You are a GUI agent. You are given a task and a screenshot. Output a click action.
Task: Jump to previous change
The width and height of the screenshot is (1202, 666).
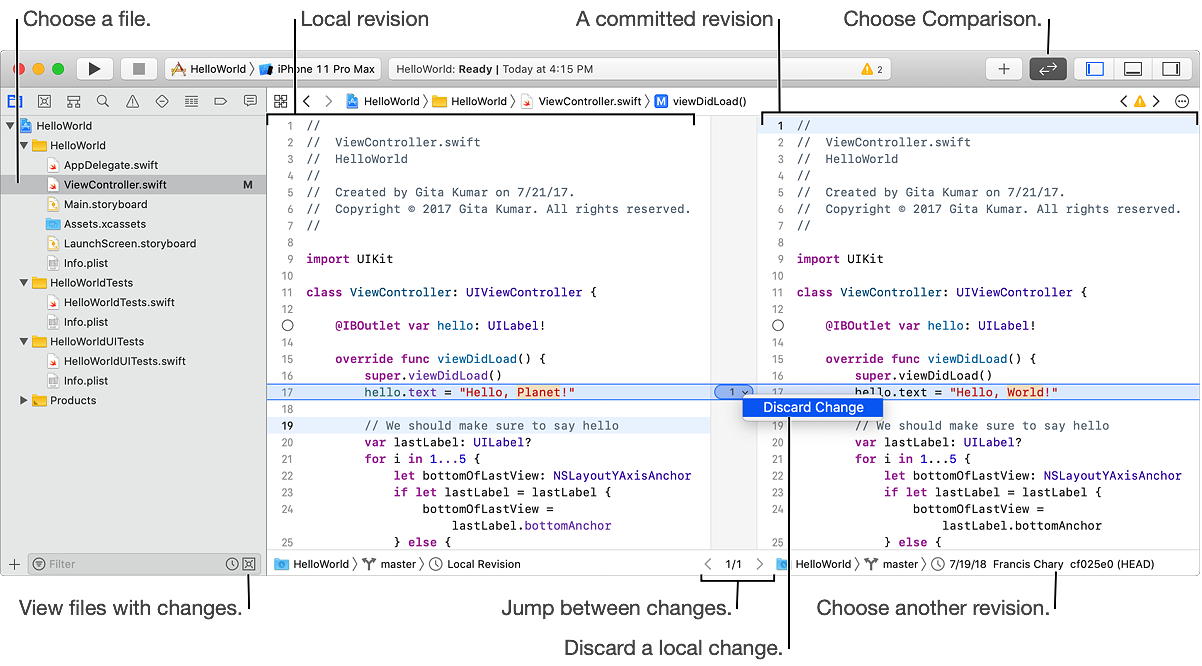708,564
